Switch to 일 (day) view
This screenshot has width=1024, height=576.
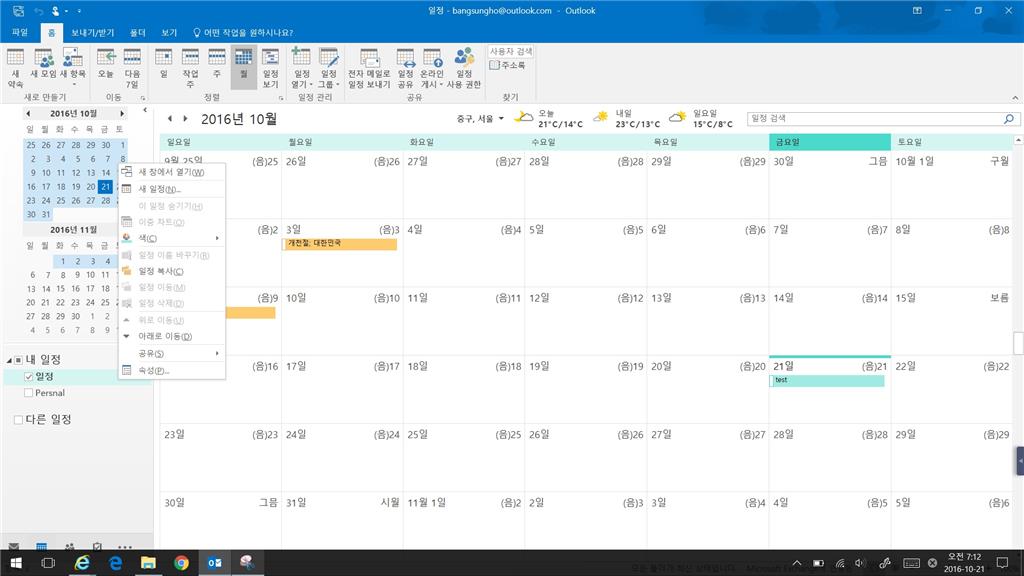click(163, 63)
